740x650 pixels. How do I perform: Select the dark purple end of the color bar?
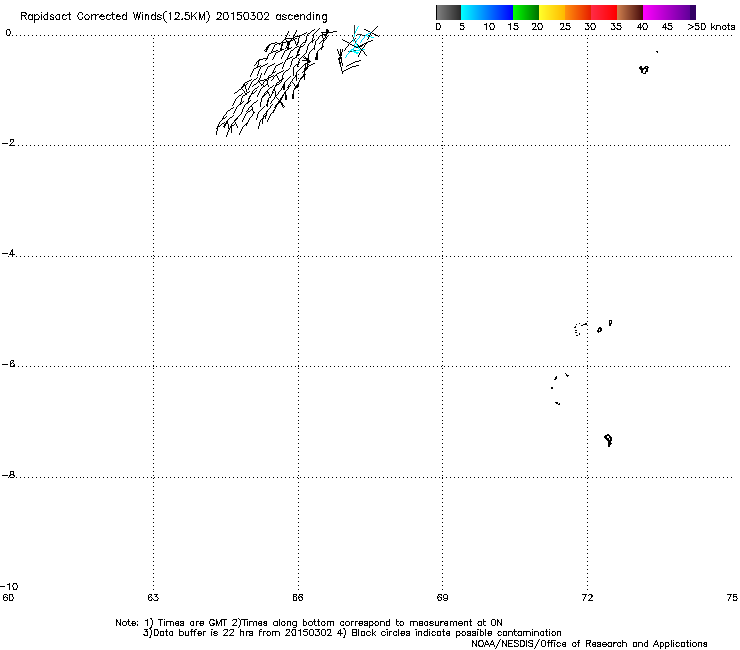click(691, 12)
